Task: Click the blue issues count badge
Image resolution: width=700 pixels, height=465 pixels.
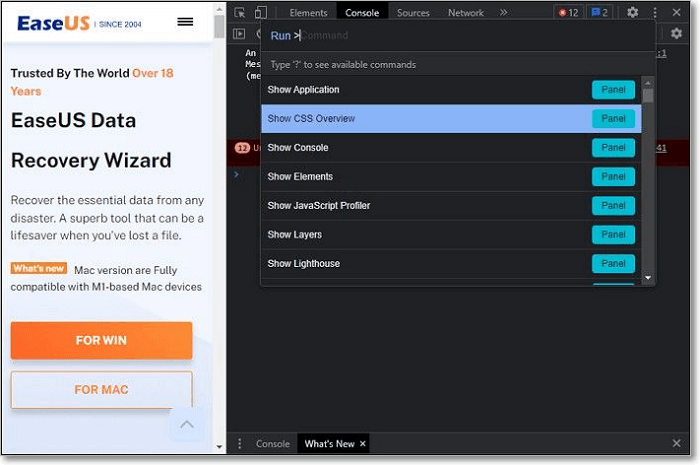Action: pyautogui.click(x=601, y=13)
